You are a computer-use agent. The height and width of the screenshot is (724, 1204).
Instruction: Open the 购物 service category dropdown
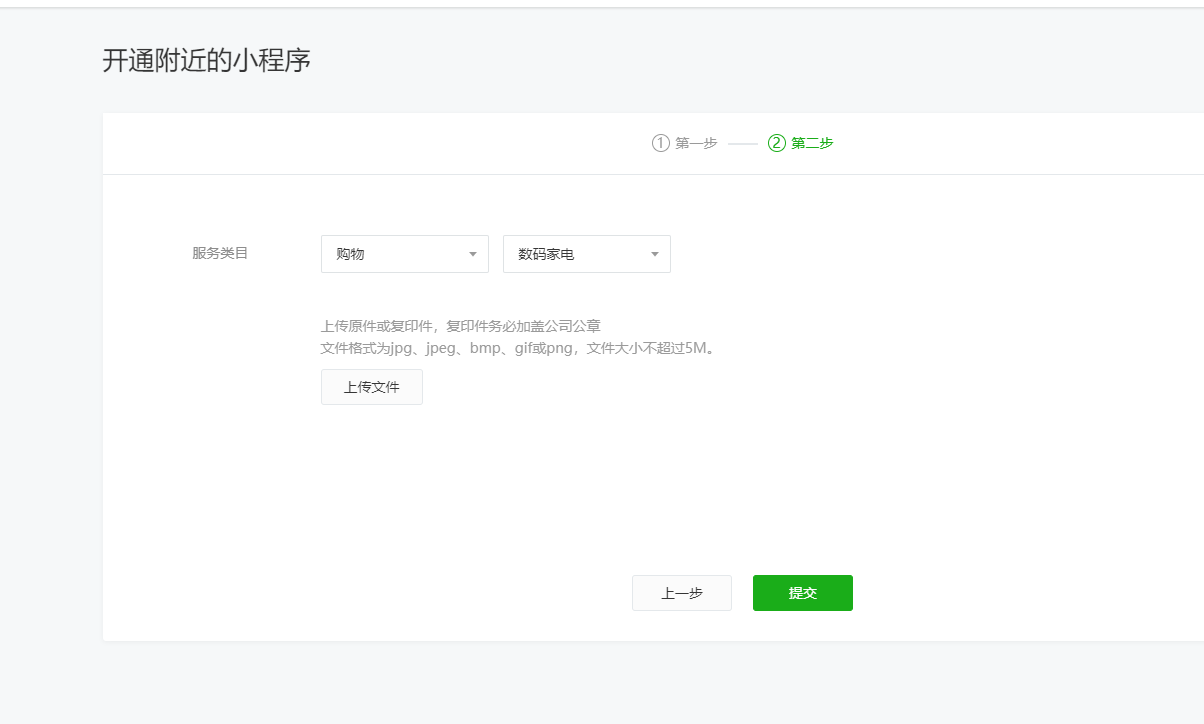(x=405, y=254)
